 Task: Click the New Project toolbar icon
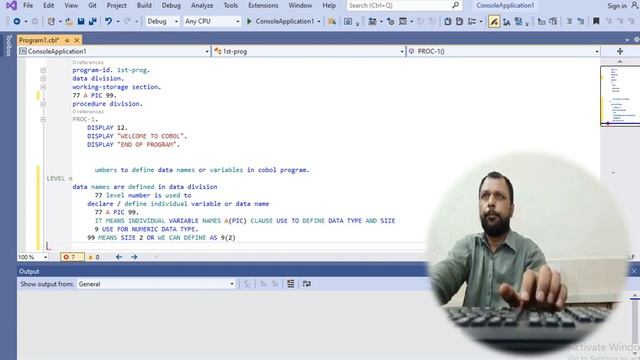pos(51,21)
